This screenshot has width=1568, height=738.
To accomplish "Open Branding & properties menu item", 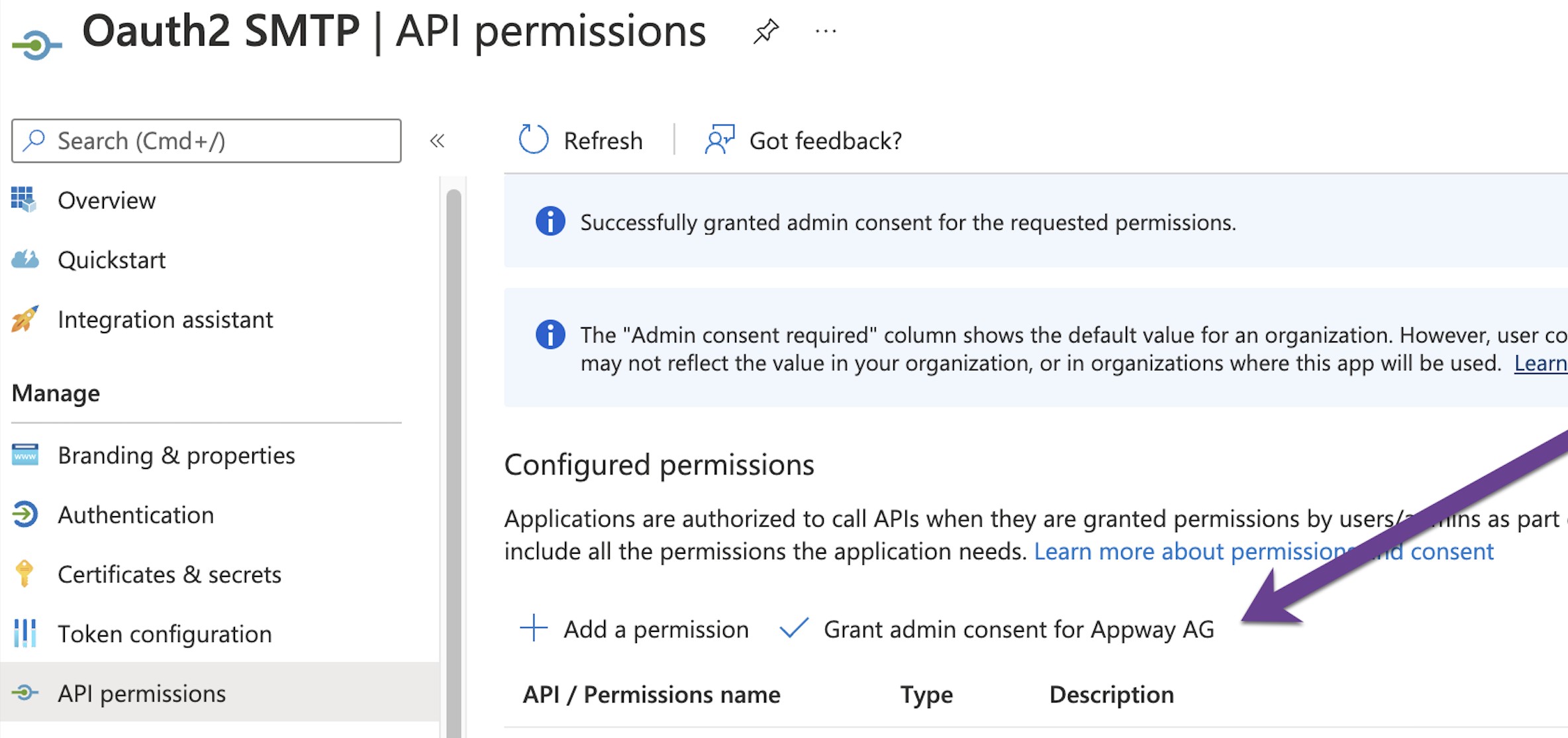I will point(176,455).
